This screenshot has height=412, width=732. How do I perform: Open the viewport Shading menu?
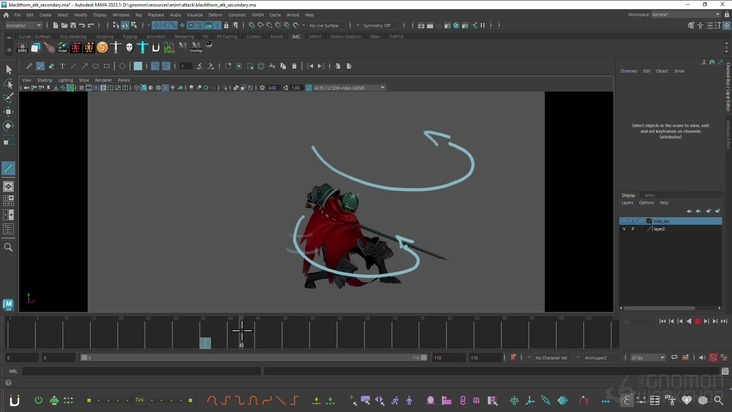[x=44, y=80]
